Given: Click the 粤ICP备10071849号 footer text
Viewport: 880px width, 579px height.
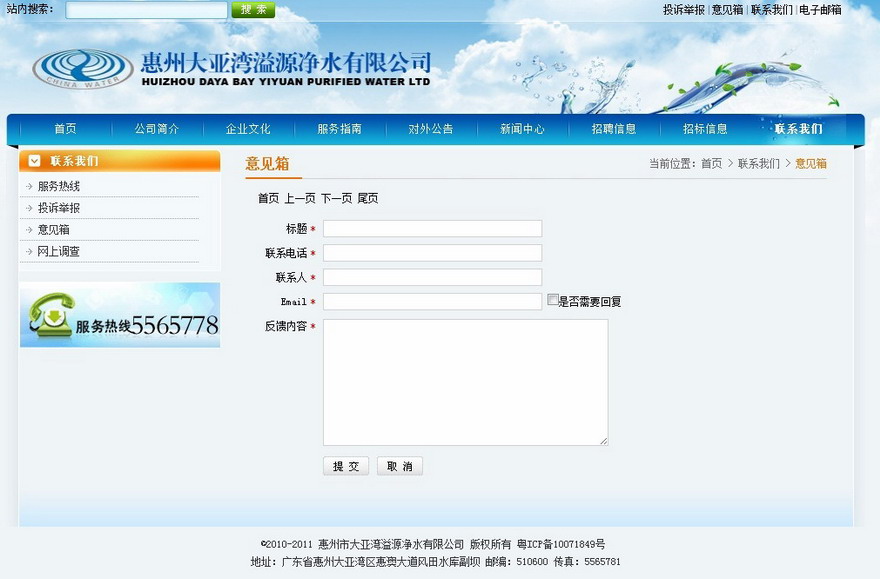Looking at the screenshot, I should [x=561, y=544].
